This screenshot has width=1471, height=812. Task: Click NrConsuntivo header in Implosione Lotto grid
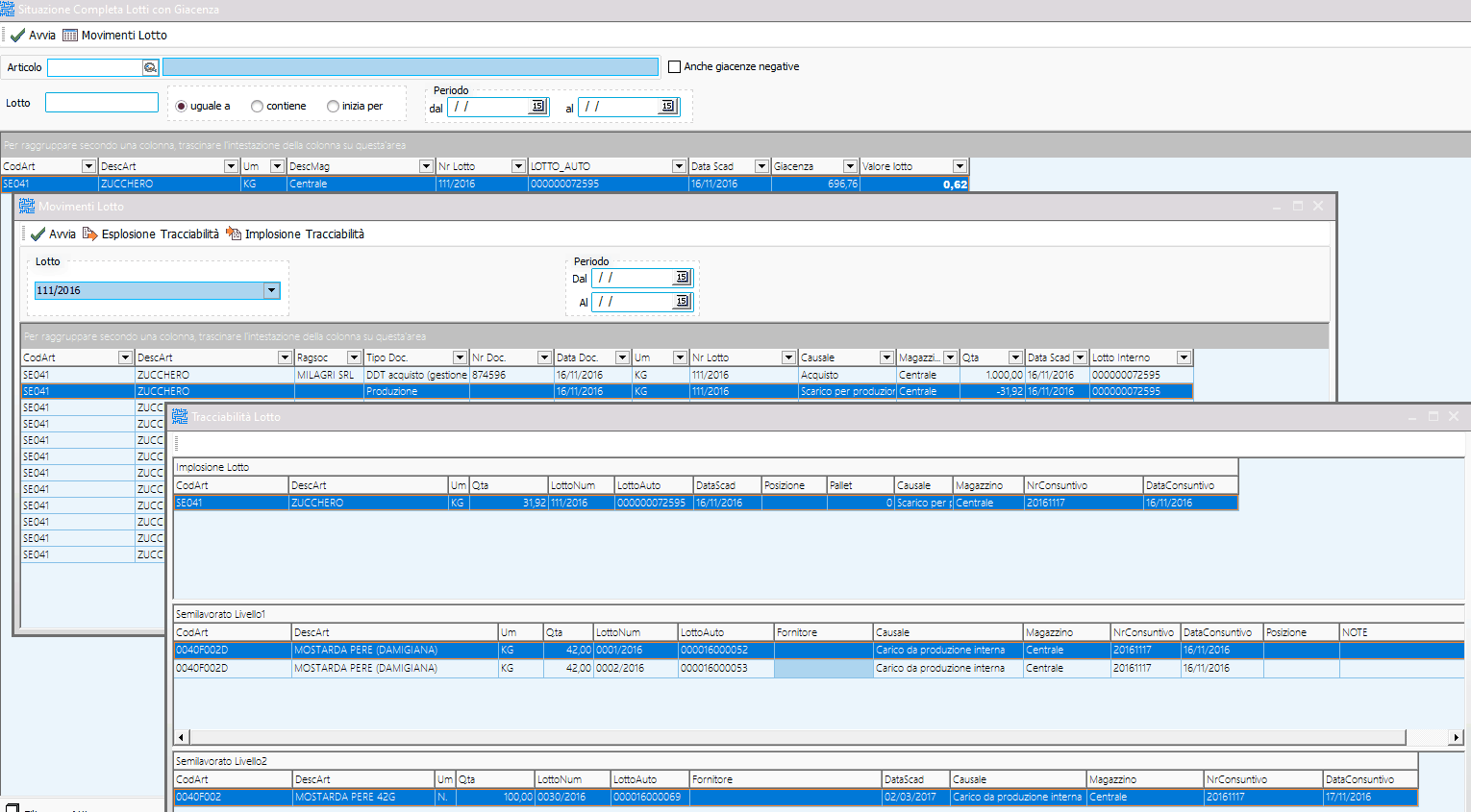(1084, 485)
